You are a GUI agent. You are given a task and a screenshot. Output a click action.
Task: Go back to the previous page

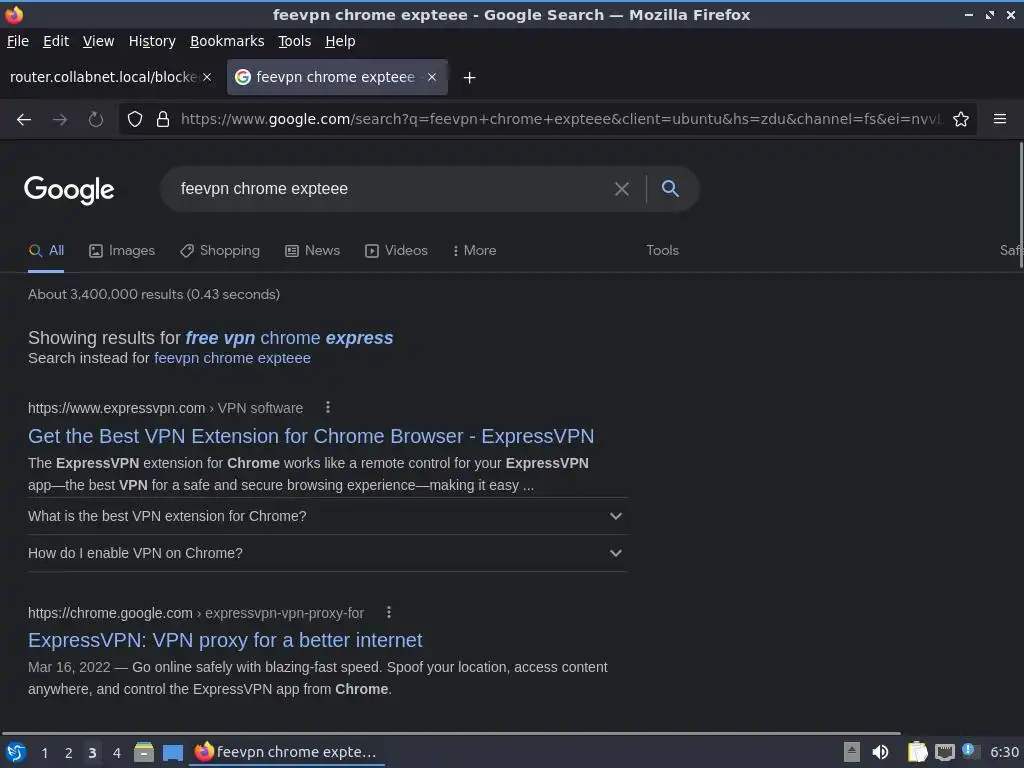[x=24, y=120]
